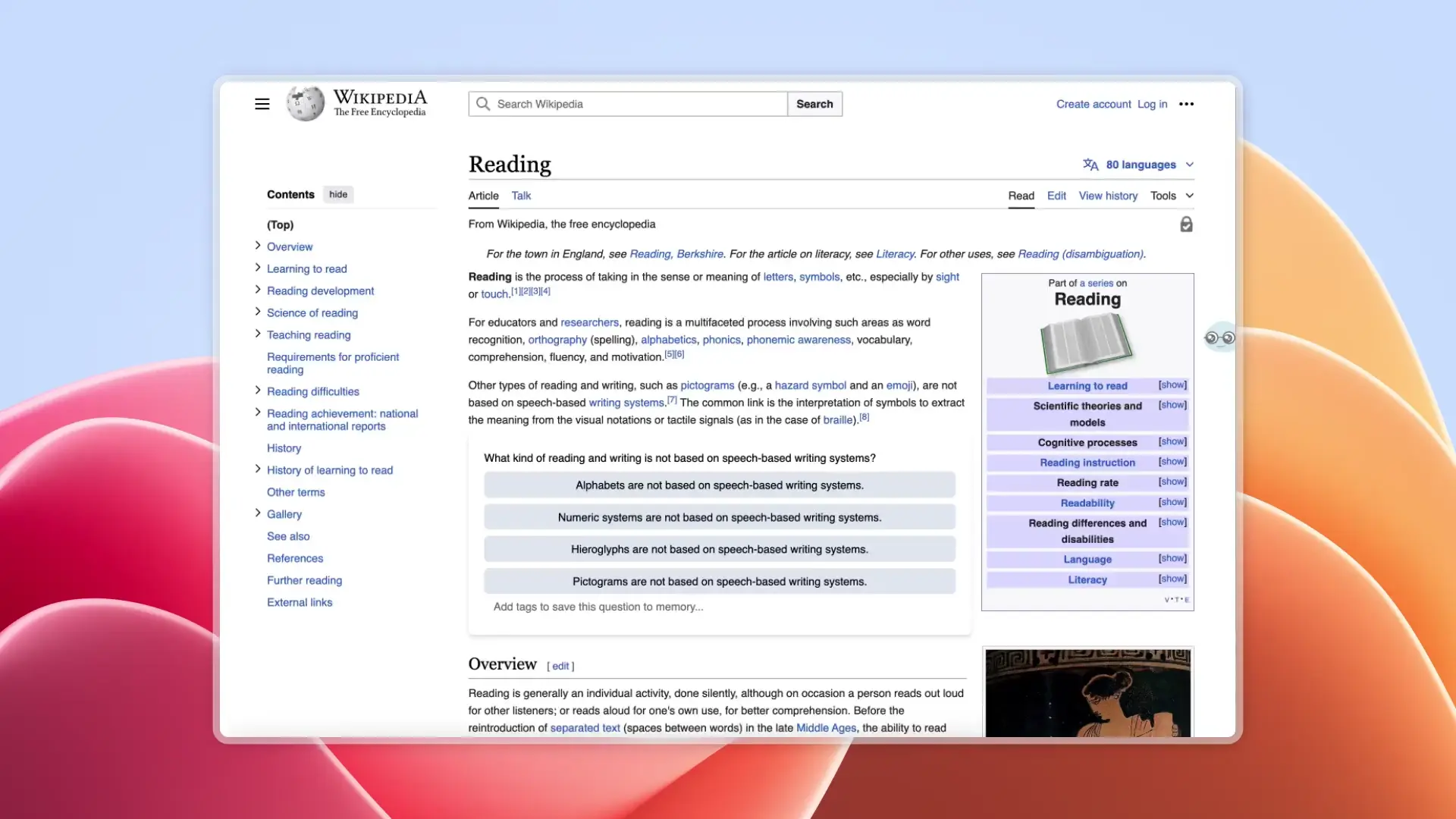Expand the Science of reading contents section
The image size is (1456, 819).
258,312
